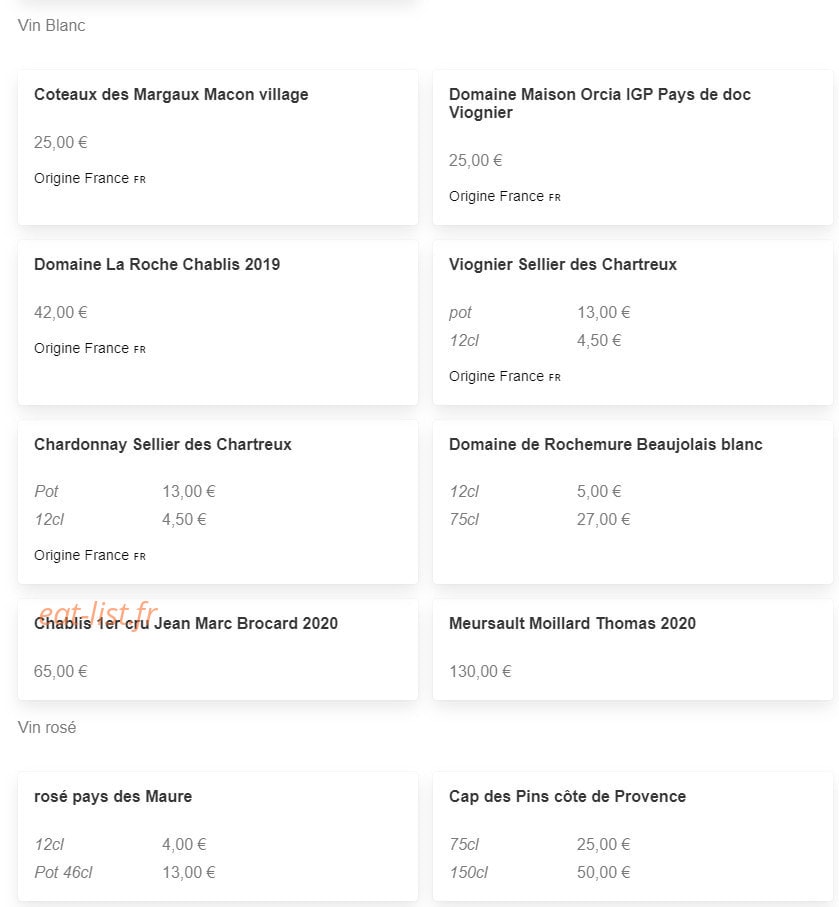Click the eat-list.fr watermark logo
Viewport: 839px width, 907px height.
98,613
